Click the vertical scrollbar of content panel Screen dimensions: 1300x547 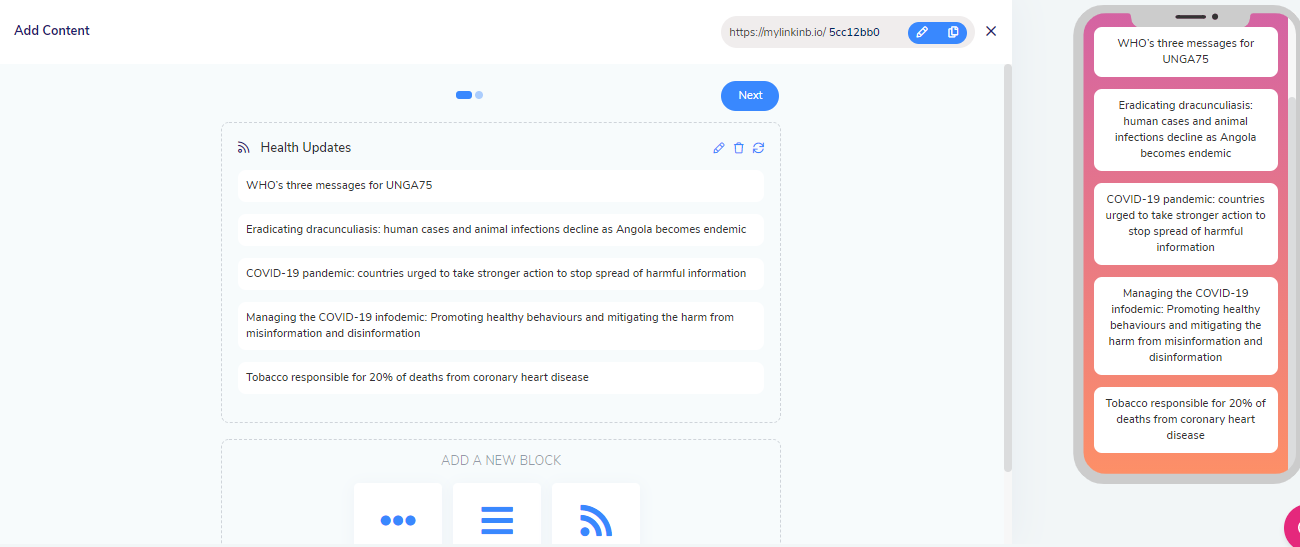(x=1007, y=268)
